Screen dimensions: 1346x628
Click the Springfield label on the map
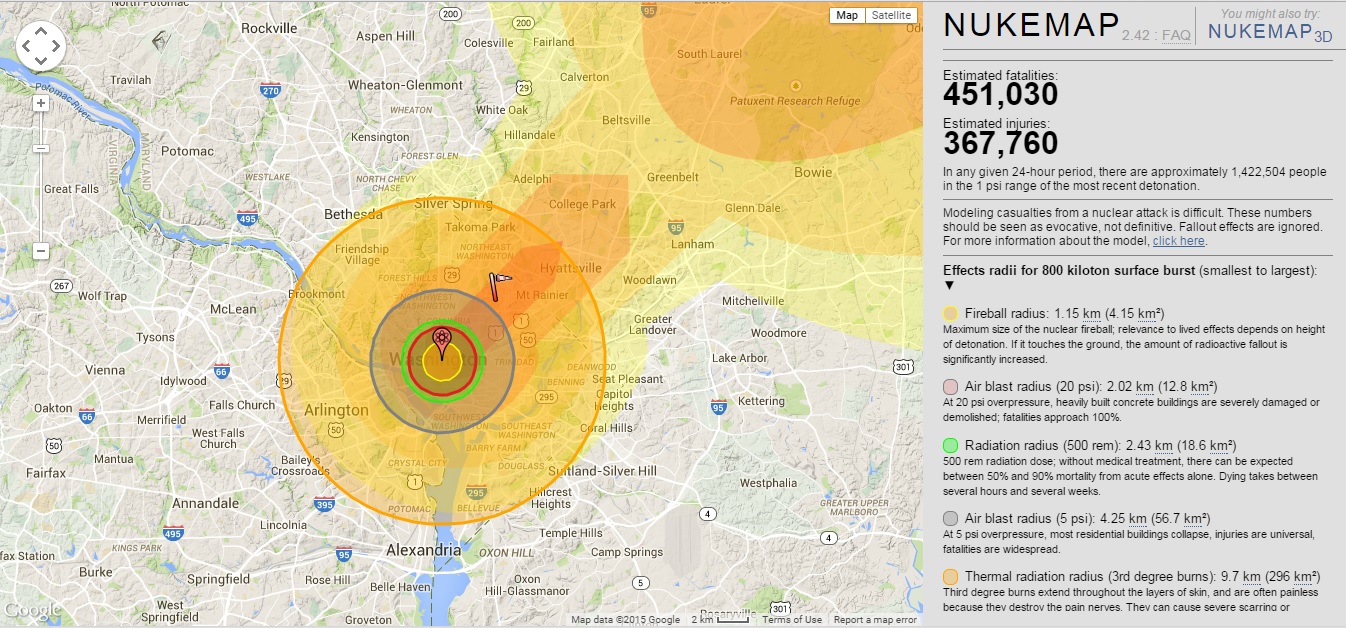click(x=218, y=579)
